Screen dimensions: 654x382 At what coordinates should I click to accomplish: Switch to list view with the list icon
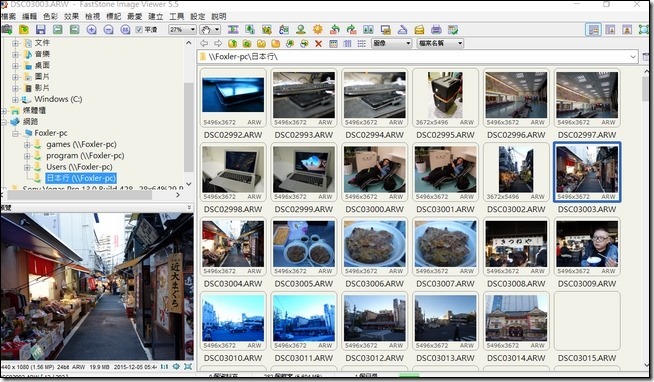click(362, 43)
